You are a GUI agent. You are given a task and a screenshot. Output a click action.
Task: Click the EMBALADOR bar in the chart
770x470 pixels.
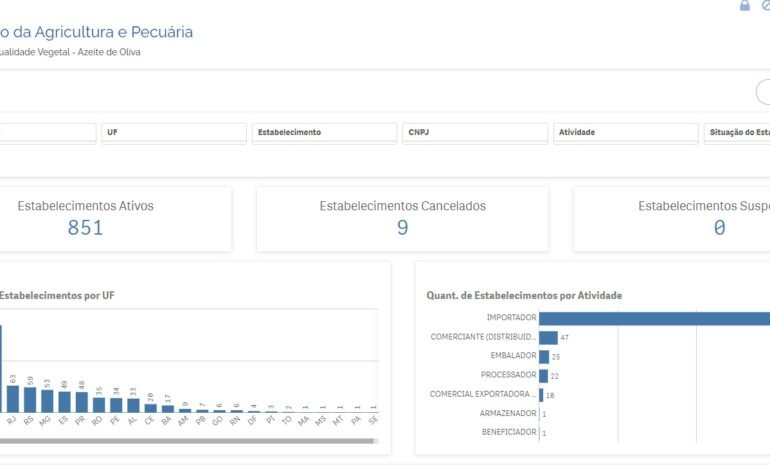[544, 356]
